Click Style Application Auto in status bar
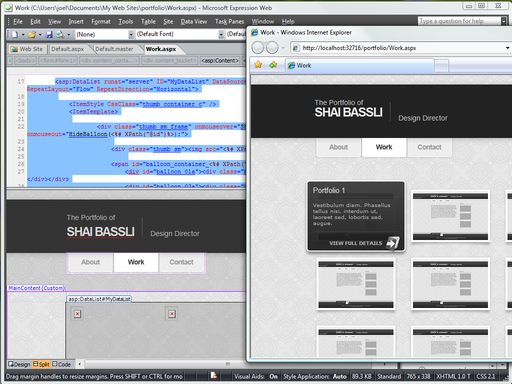Viewport: 512px width, 384px height. [x=315, y=376]
